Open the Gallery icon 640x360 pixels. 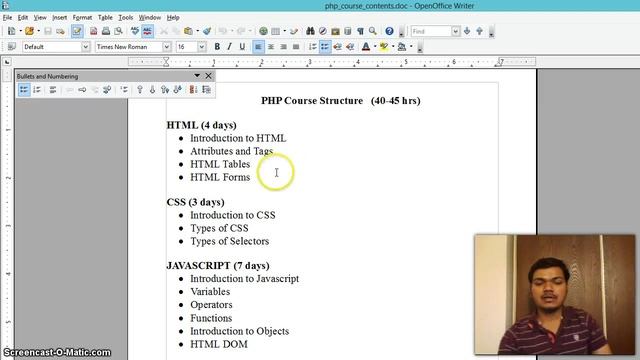click(x=336, y=31)
